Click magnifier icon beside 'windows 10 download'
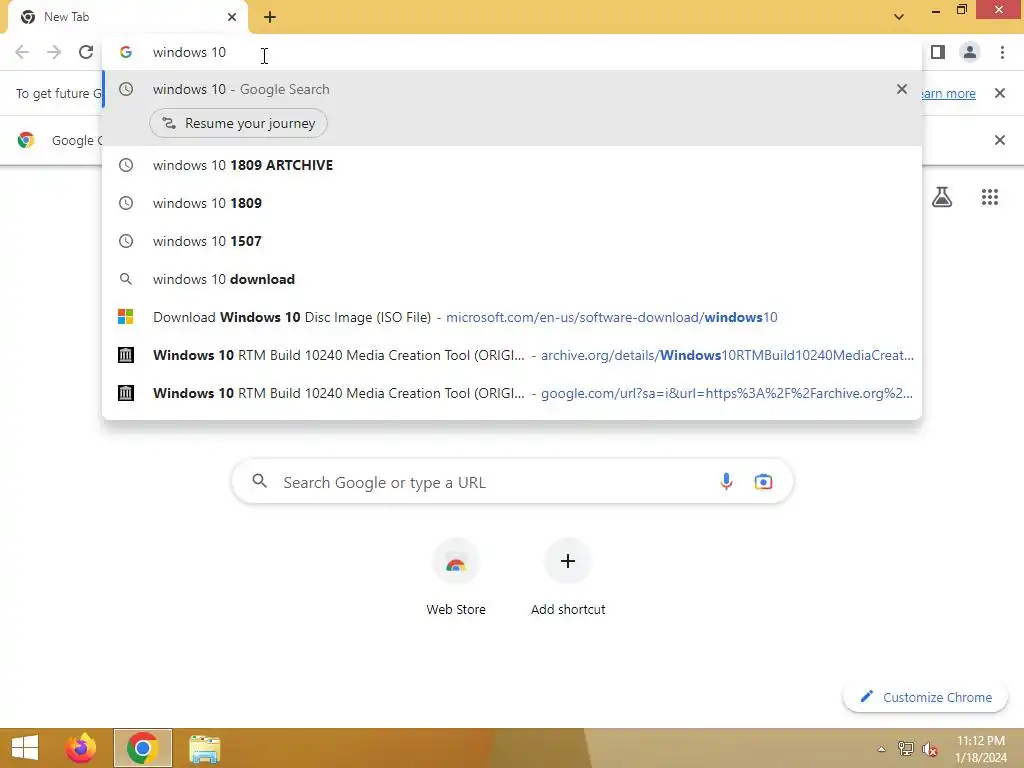The width and height of the screenshot is (1024, 768). point(125,279)
